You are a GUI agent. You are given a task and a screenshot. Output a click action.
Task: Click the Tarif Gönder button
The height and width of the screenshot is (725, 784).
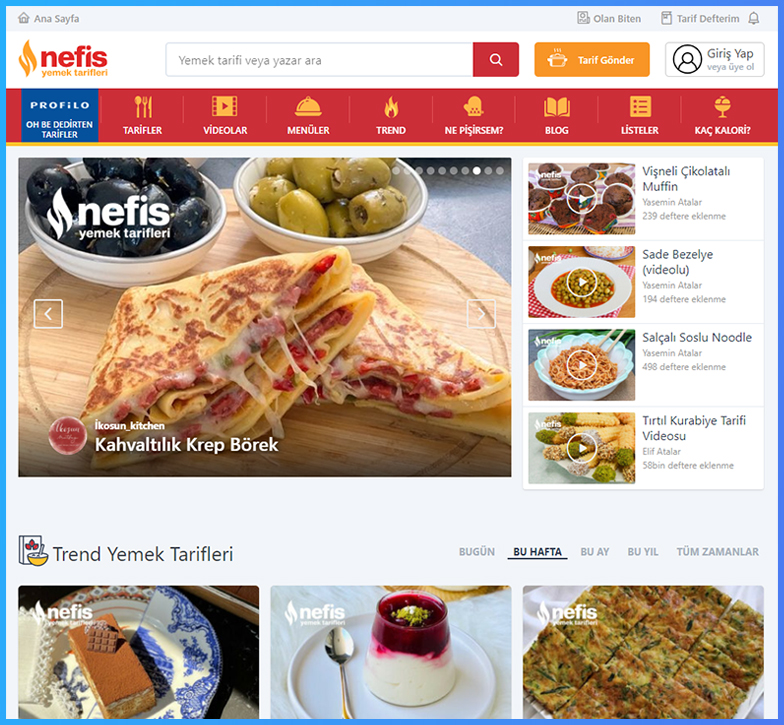click(x=592, y=60)
